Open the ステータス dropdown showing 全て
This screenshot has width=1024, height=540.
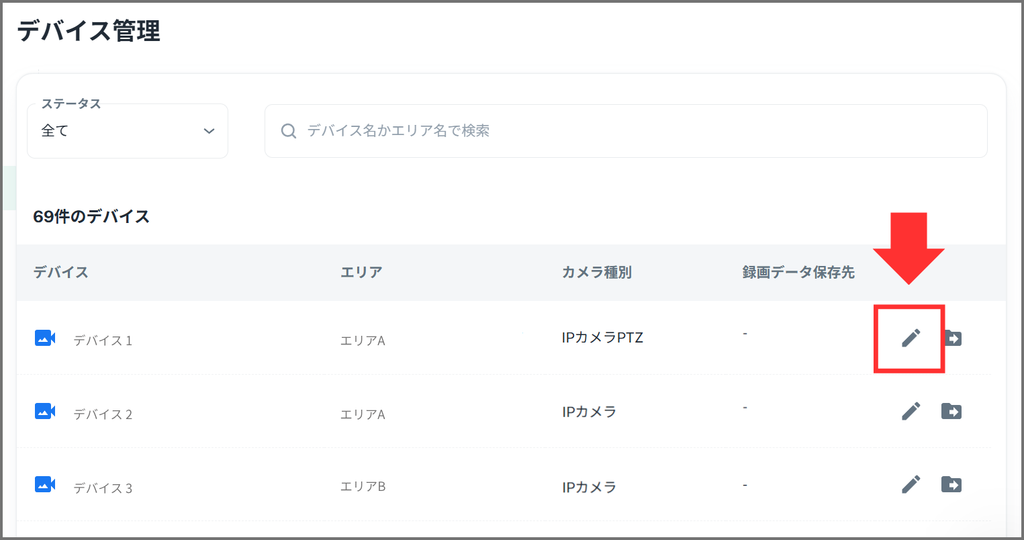127,131
